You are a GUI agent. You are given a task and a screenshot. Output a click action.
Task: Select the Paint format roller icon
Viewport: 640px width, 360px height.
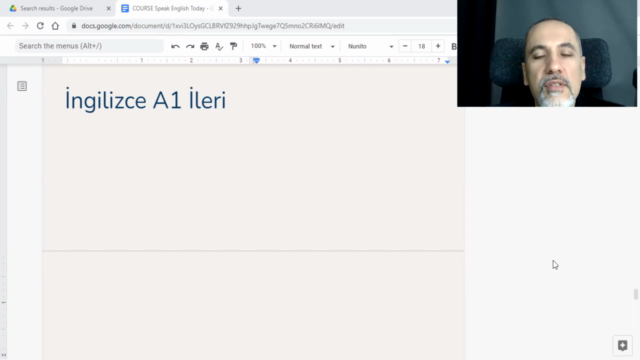pyautogui.click(x=233, y=47)
